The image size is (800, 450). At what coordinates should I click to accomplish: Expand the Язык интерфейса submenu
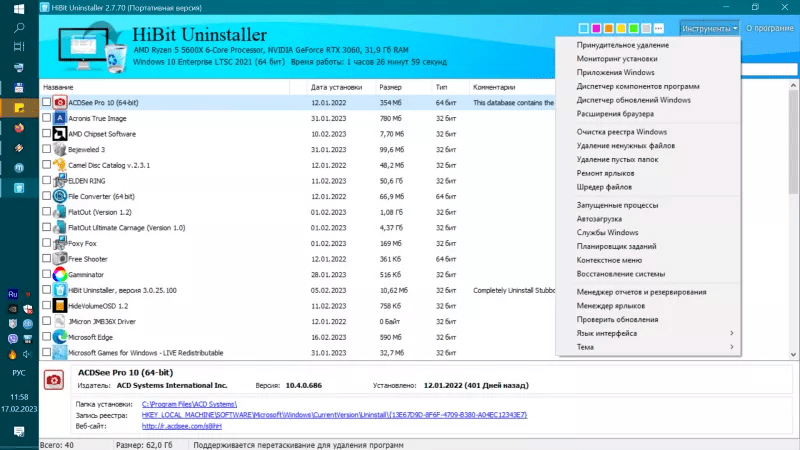[648, 333]
